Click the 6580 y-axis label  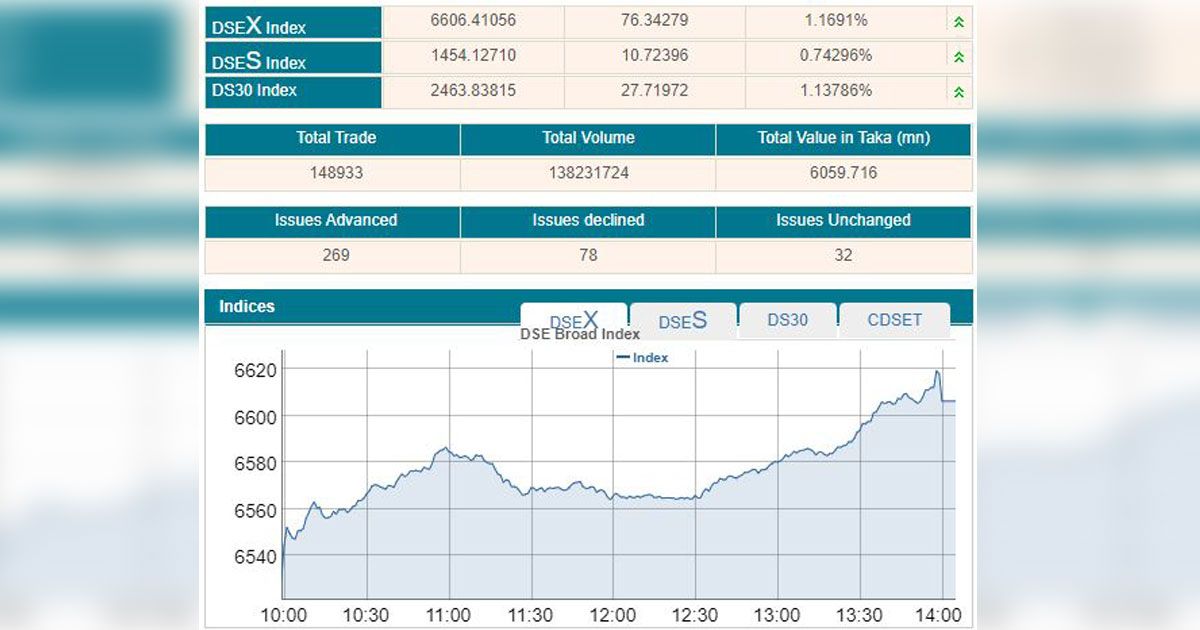(254, 463)
